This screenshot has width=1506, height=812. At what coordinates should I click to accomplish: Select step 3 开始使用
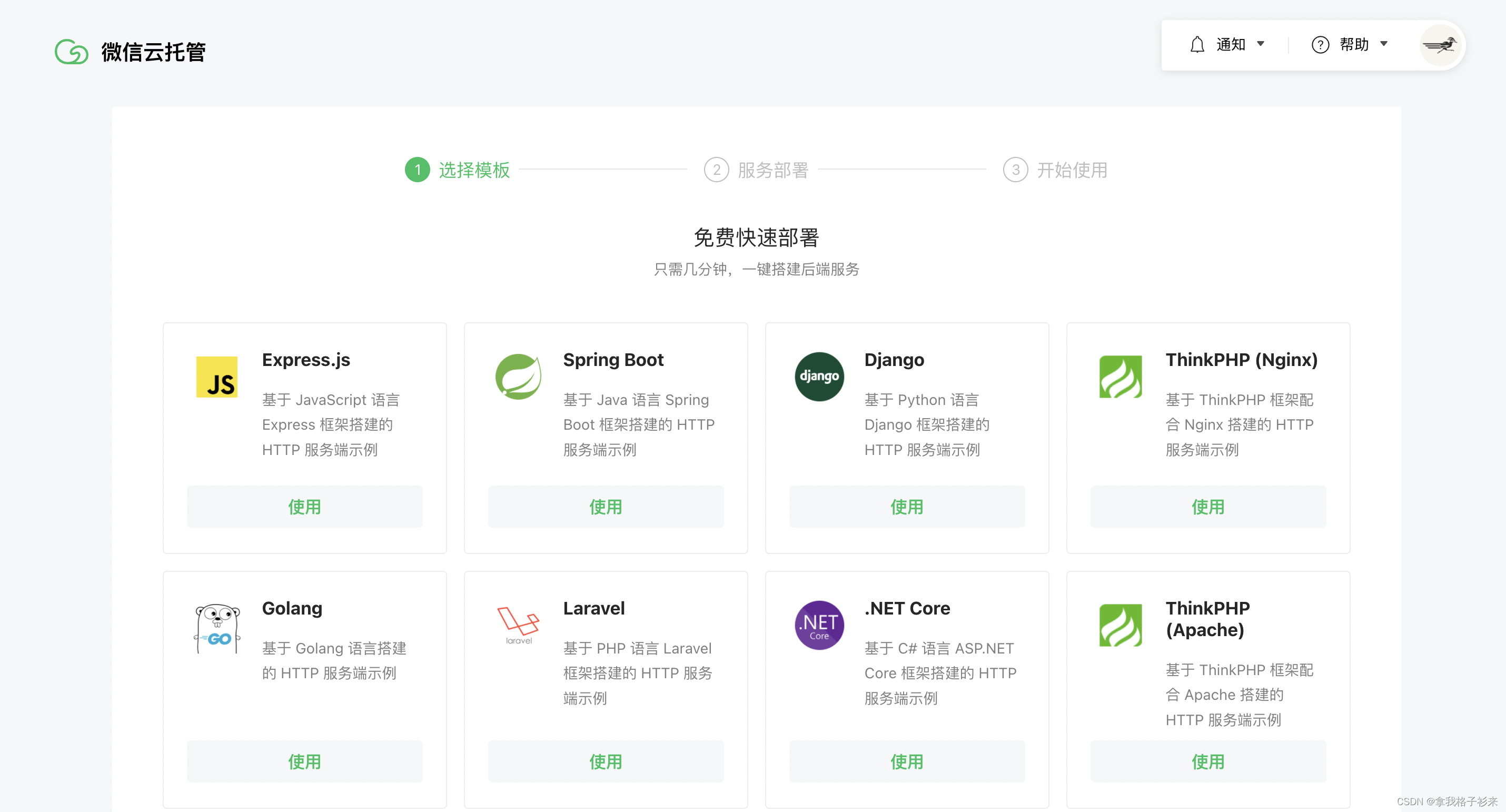coord(1055,170)
